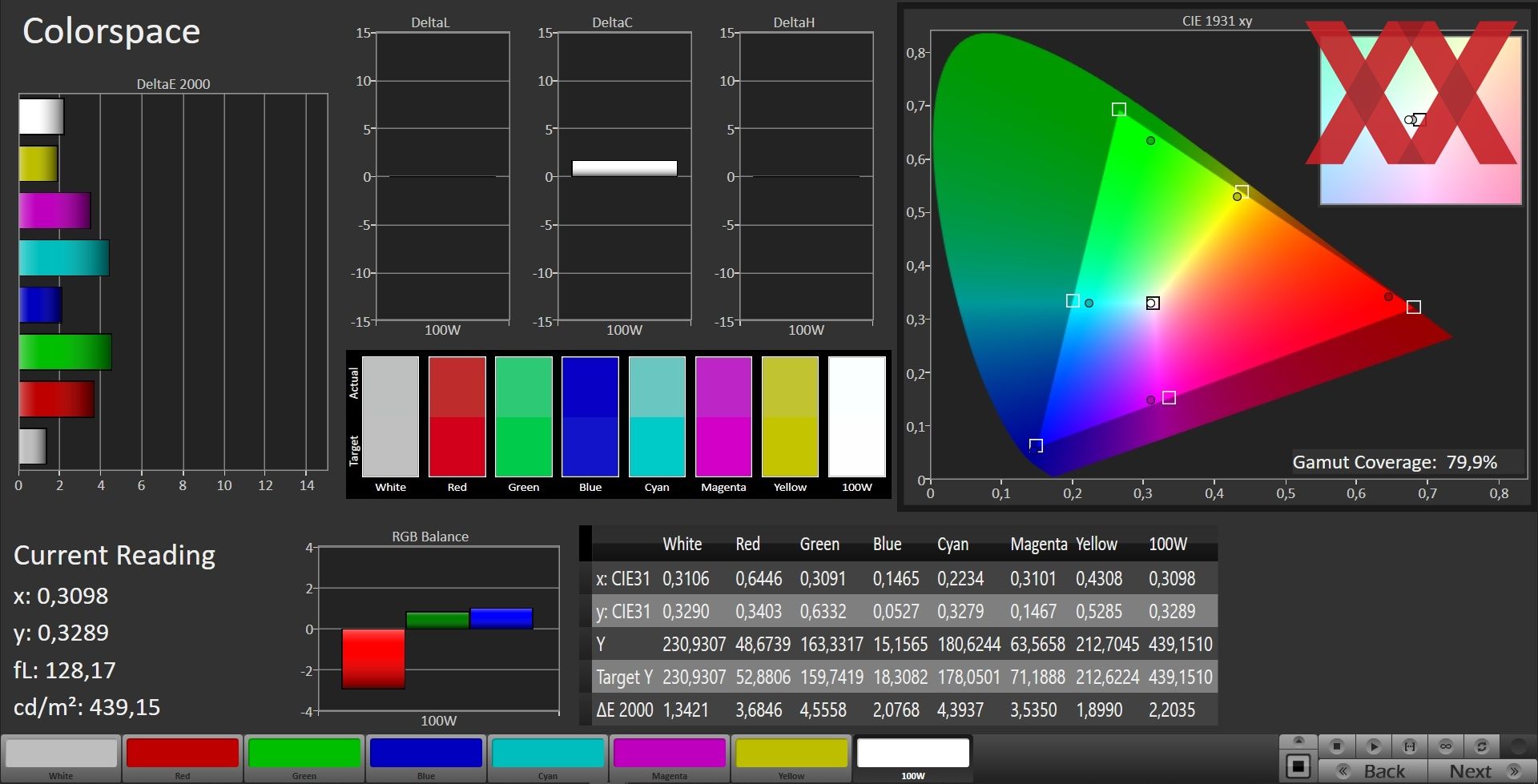Viewport: 1538px width, 784px height.
Task: Click the large square pattern window icon
Action: coord(1298,766)
